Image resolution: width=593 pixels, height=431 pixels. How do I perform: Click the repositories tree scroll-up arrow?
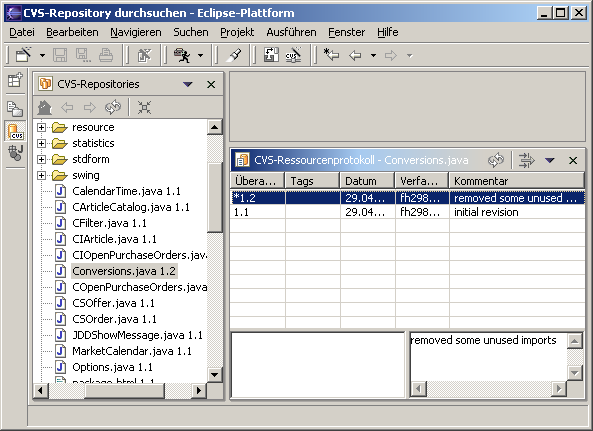pos(214,127)
